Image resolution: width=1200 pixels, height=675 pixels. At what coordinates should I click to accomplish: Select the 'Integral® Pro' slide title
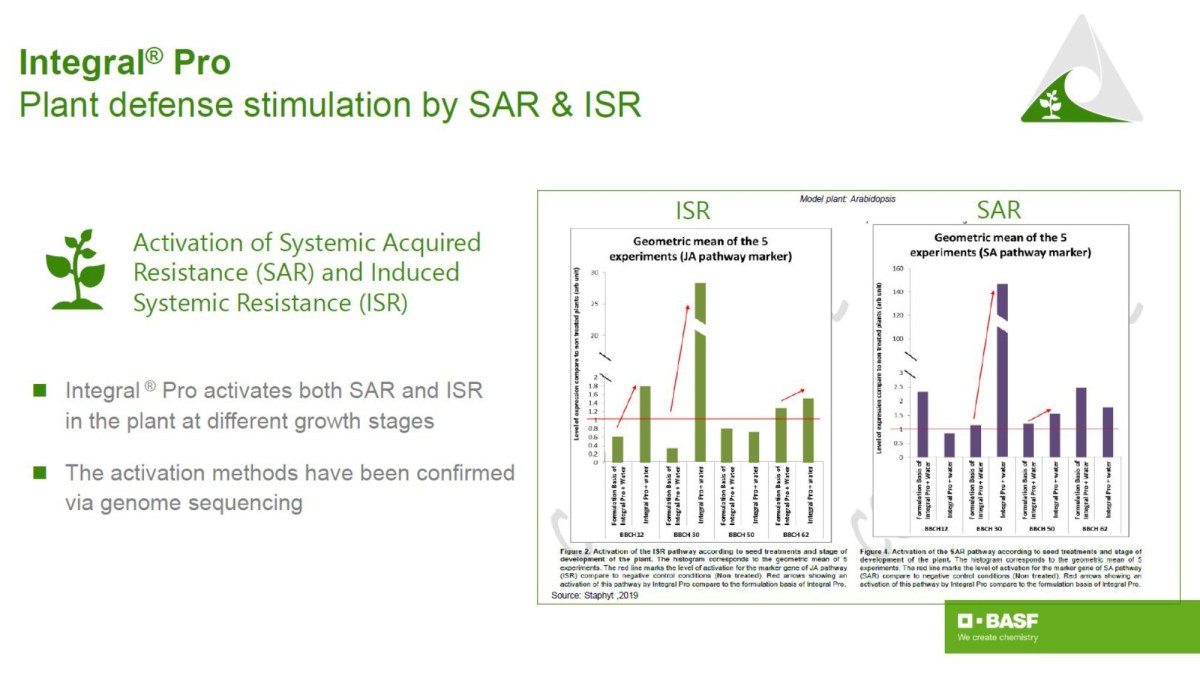click(125, 63)
